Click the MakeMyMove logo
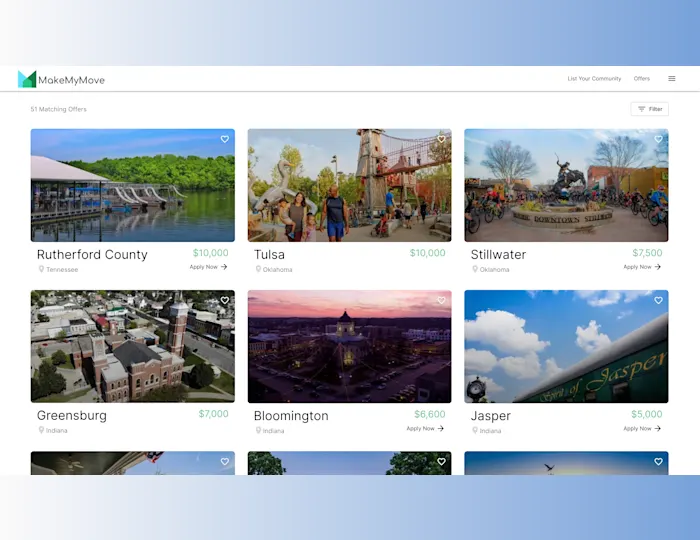The width and height of the screenshot is (700, 540). [x=61, y=79]
